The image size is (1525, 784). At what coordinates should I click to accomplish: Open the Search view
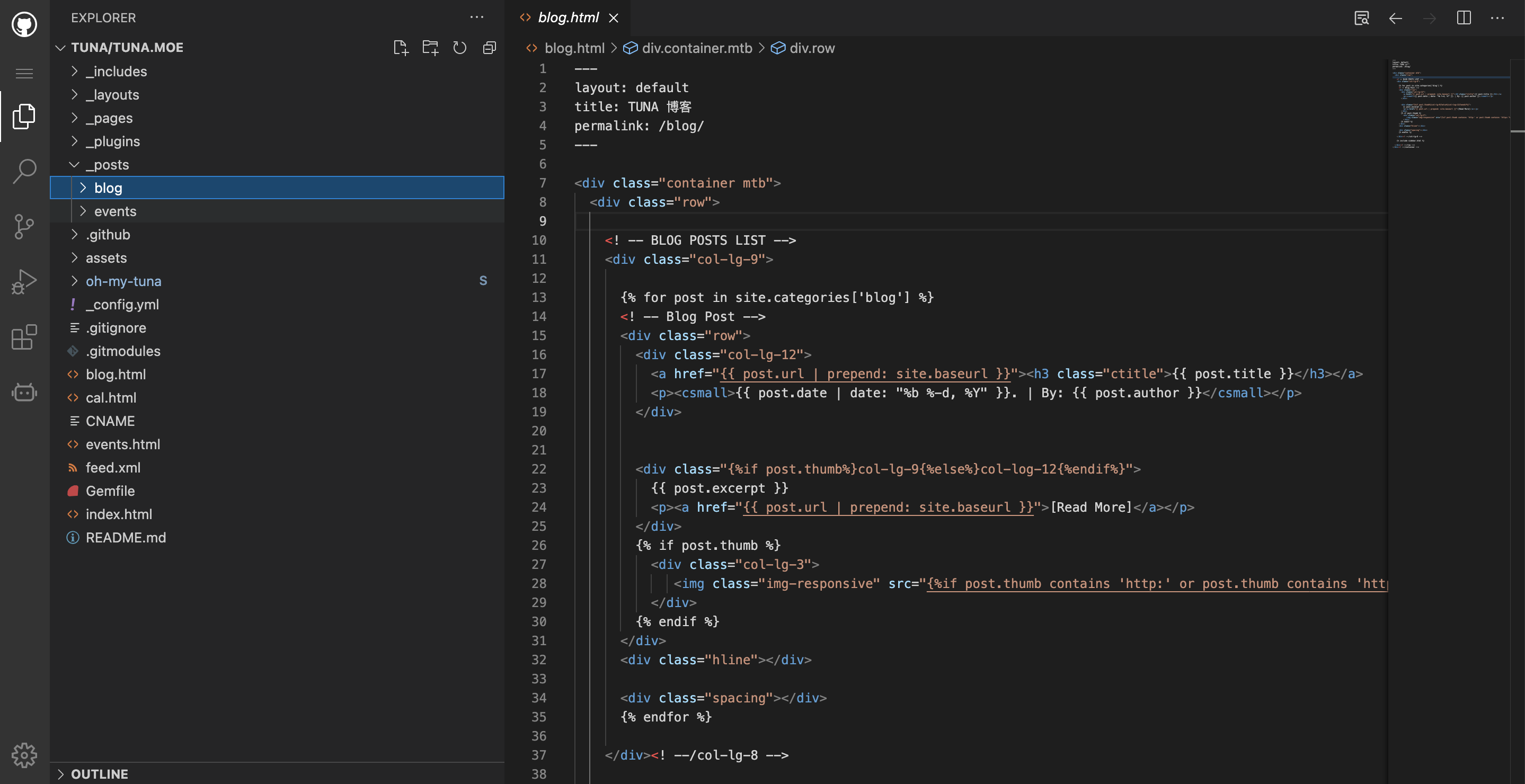pos(24,171)
